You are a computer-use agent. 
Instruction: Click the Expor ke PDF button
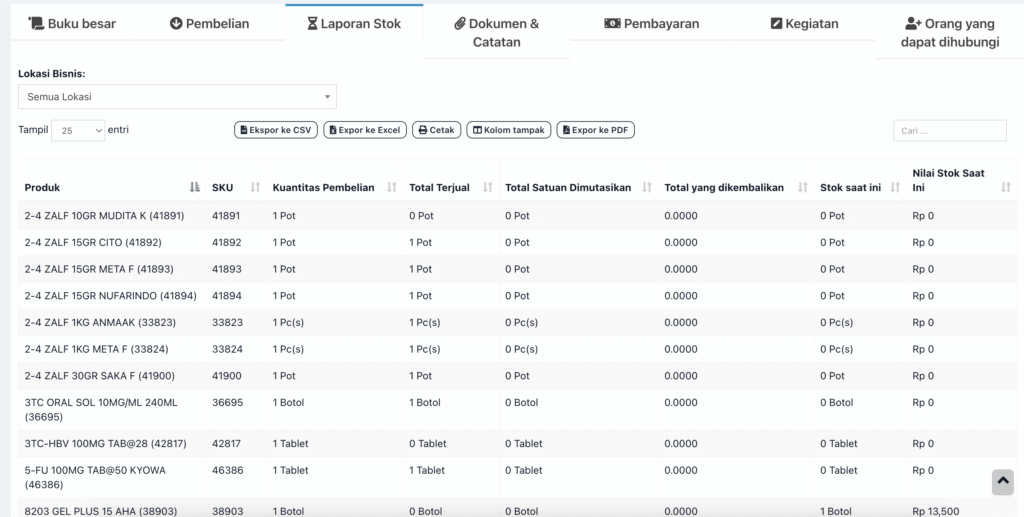(x=595, y=130)
